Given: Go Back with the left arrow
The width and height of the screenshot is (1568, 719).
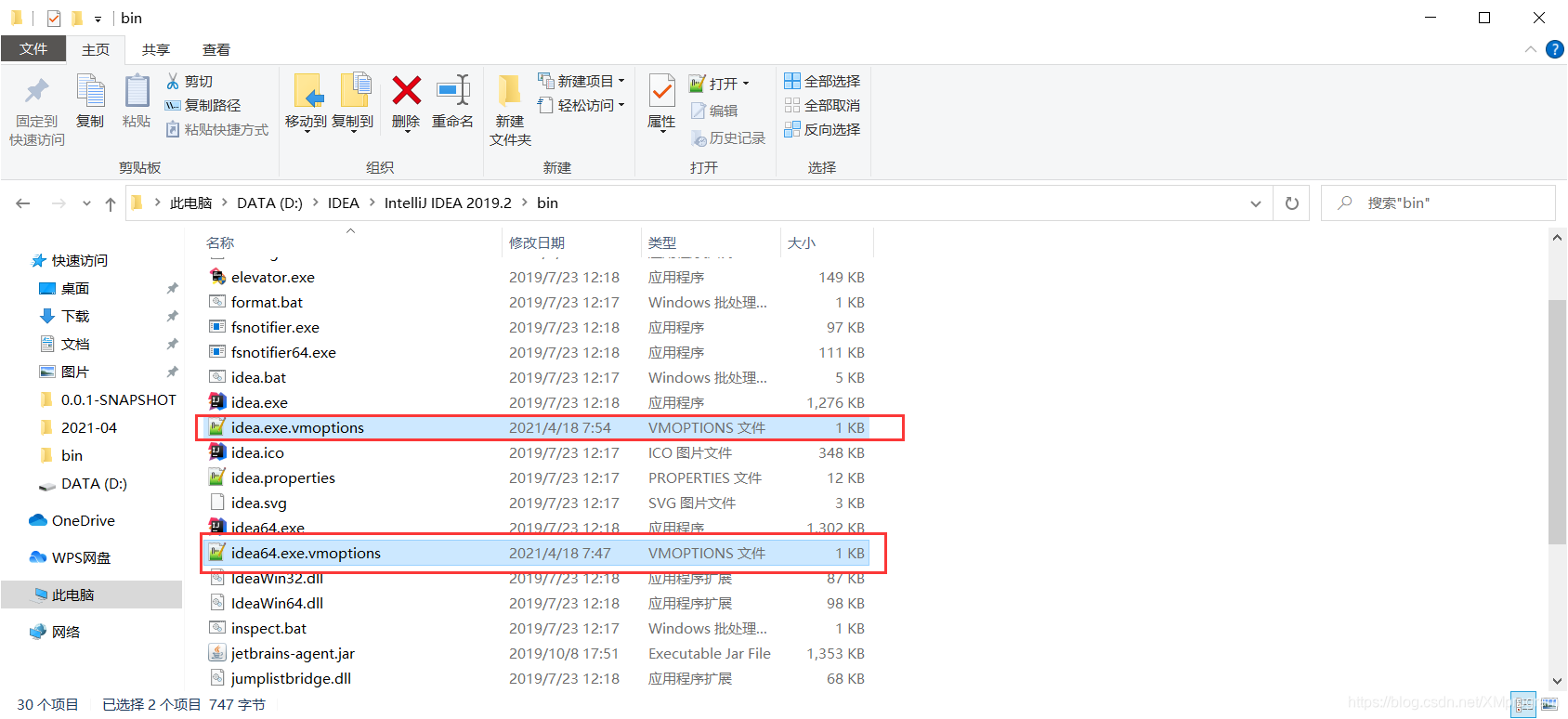Looking at the screenshot, I should [23, 203].
